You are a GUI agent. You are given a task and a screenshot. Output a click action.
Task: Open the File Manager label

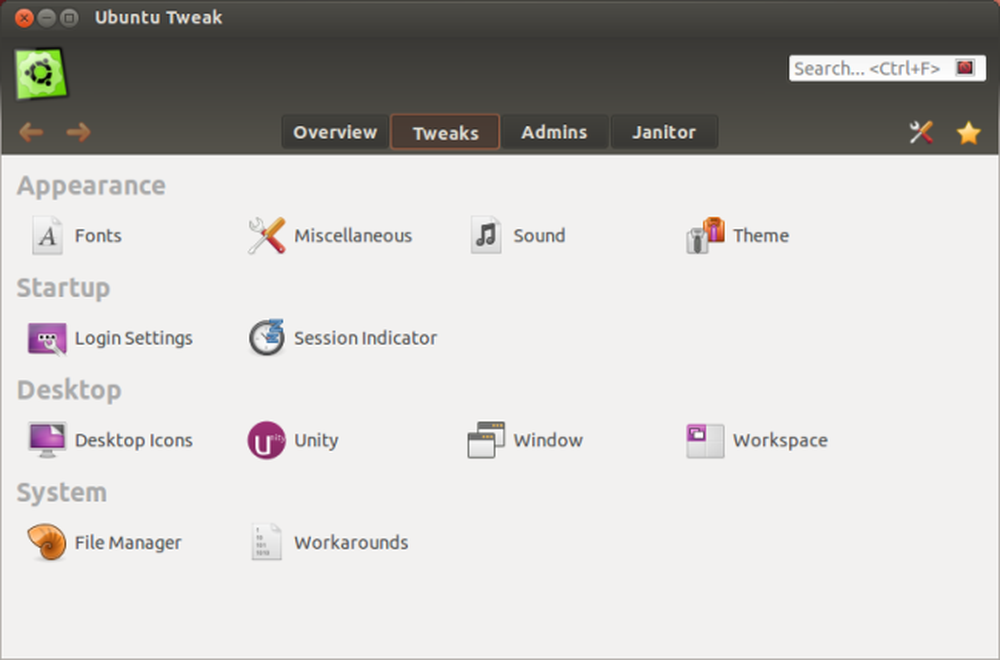coord(128,543)
